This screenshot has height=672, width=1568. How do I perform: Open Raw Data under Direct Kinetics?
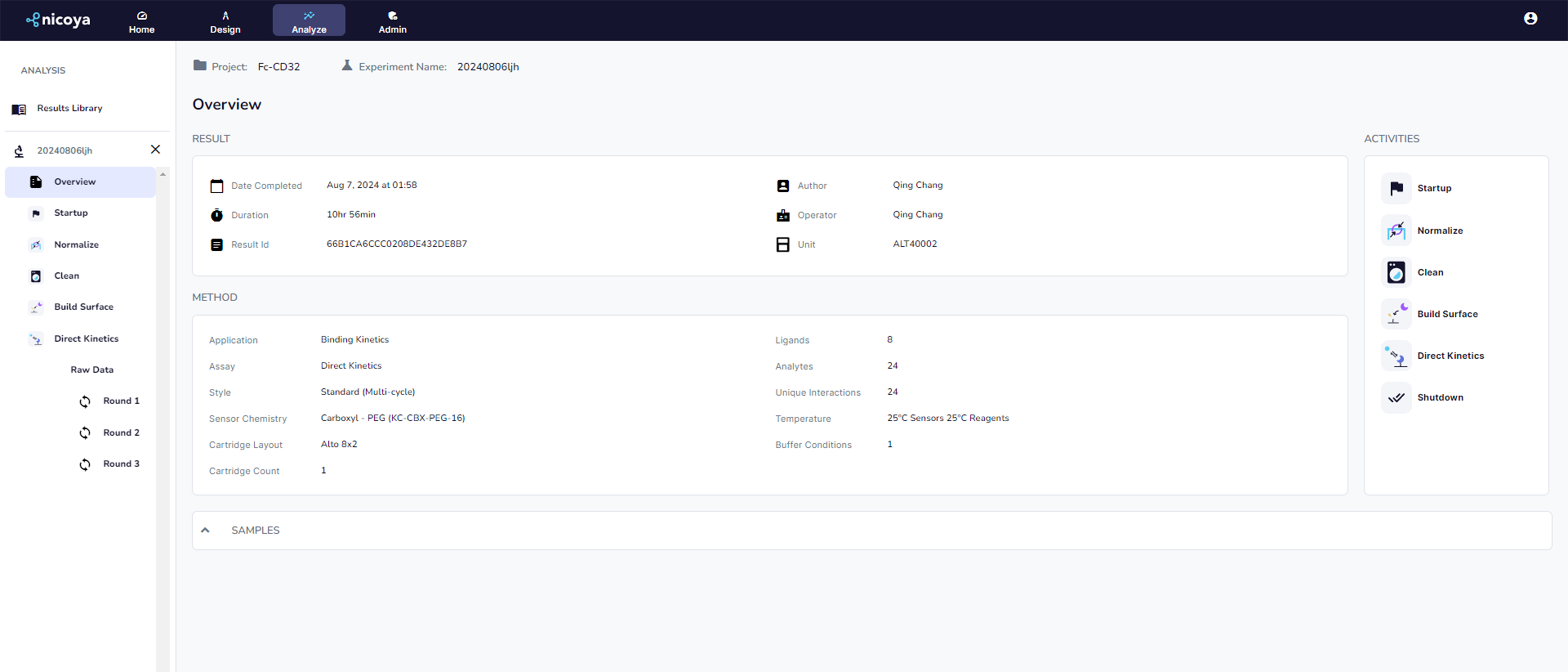click(x=92, y=370)
